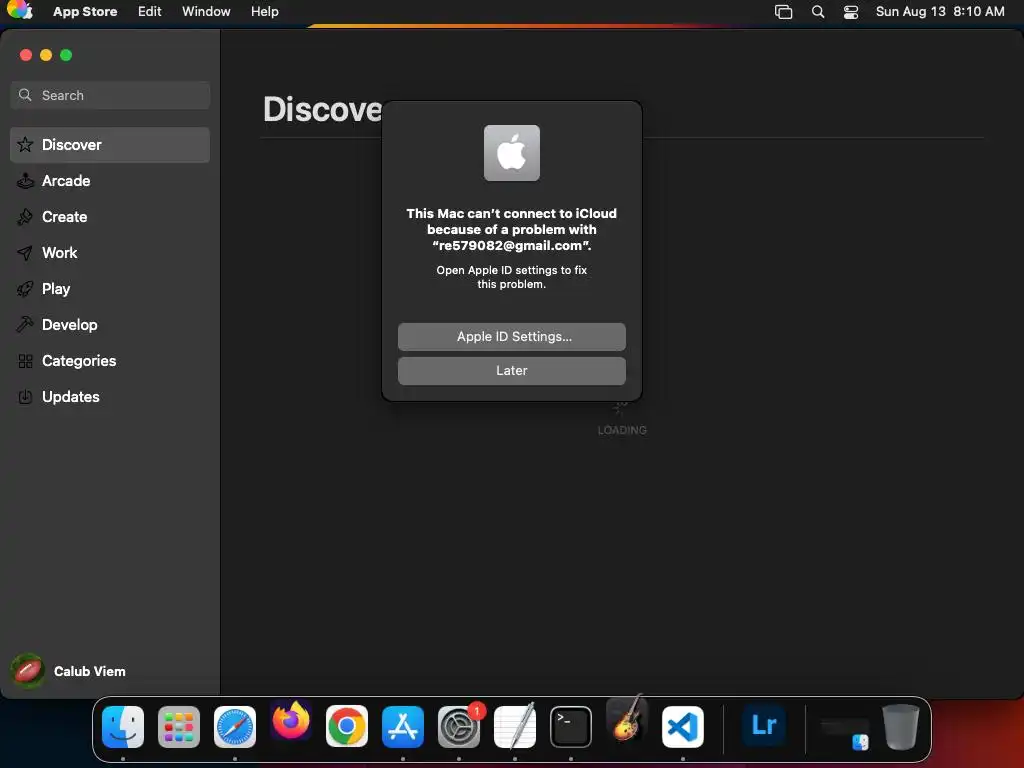Screen dimensions: 1024x768
Task: Open the App Store menu
Action: click(85, 12)
